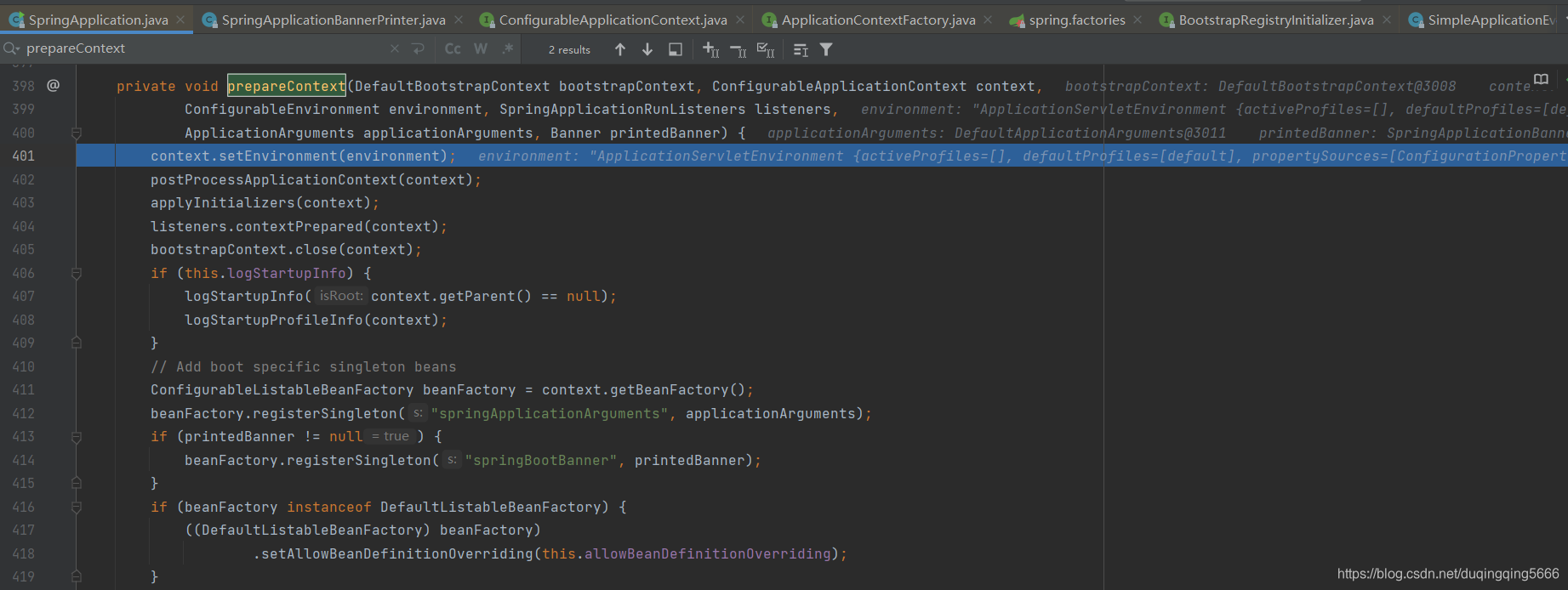Click the new line icon in search field
Viewport: 1568px width, 590px height.
point(418,48)
